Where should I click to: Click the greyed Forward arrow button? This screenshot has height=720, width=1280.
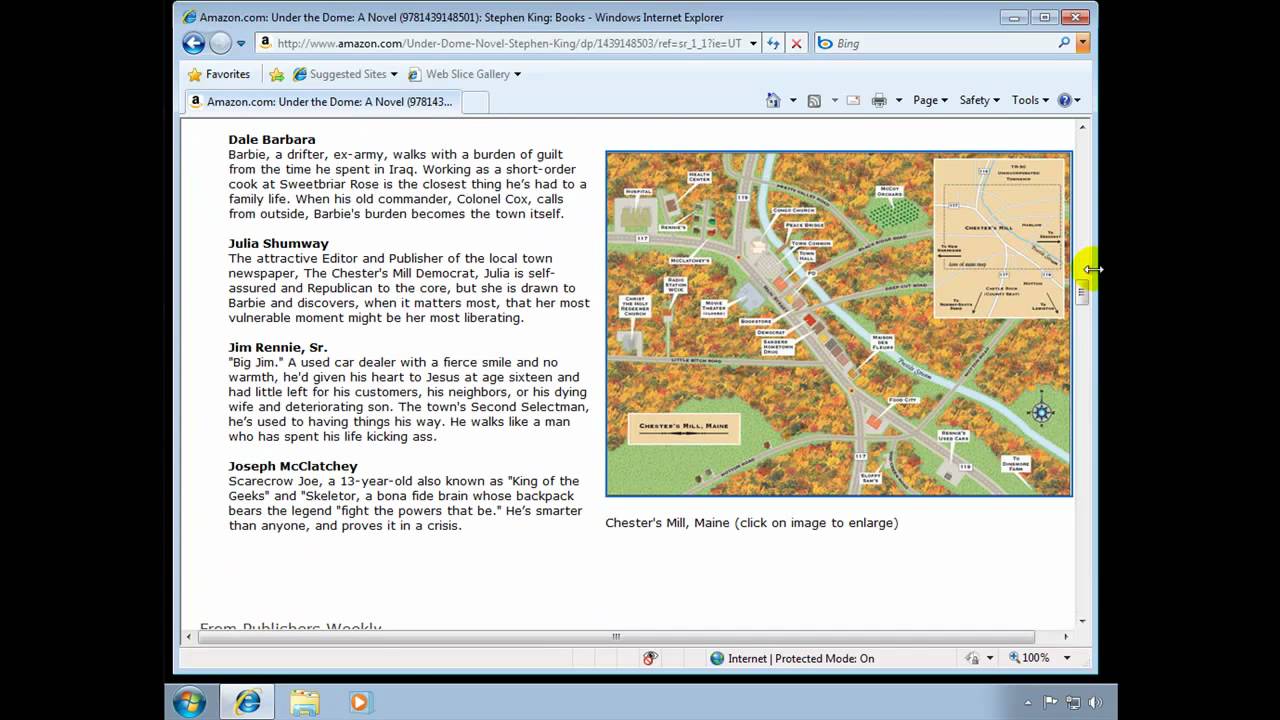pos(220,43)
